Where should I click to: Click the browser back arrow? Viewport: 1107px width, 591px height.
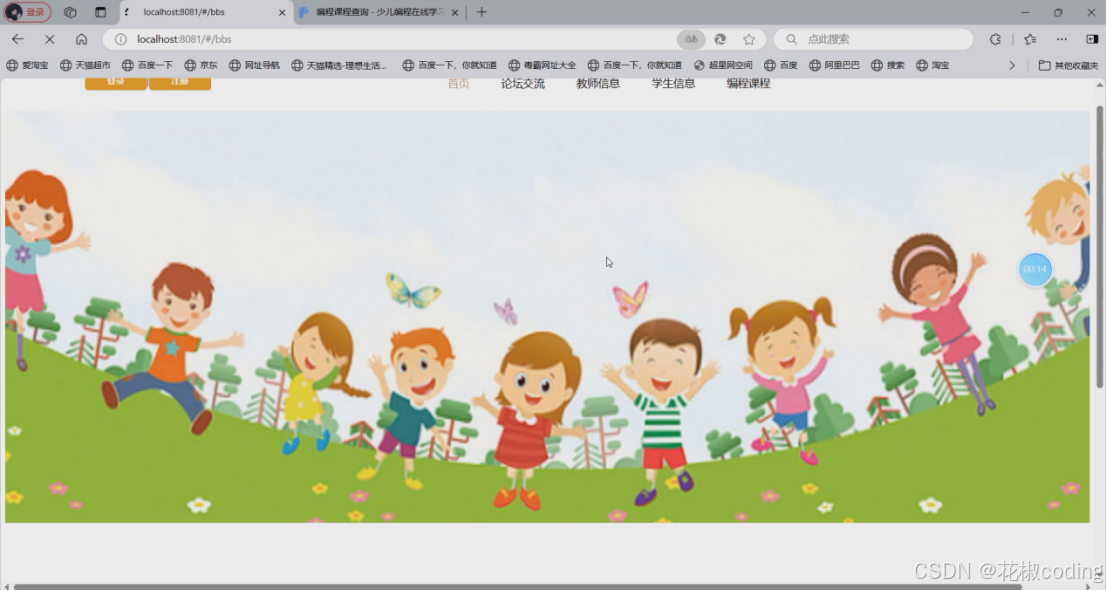[17, 39]
